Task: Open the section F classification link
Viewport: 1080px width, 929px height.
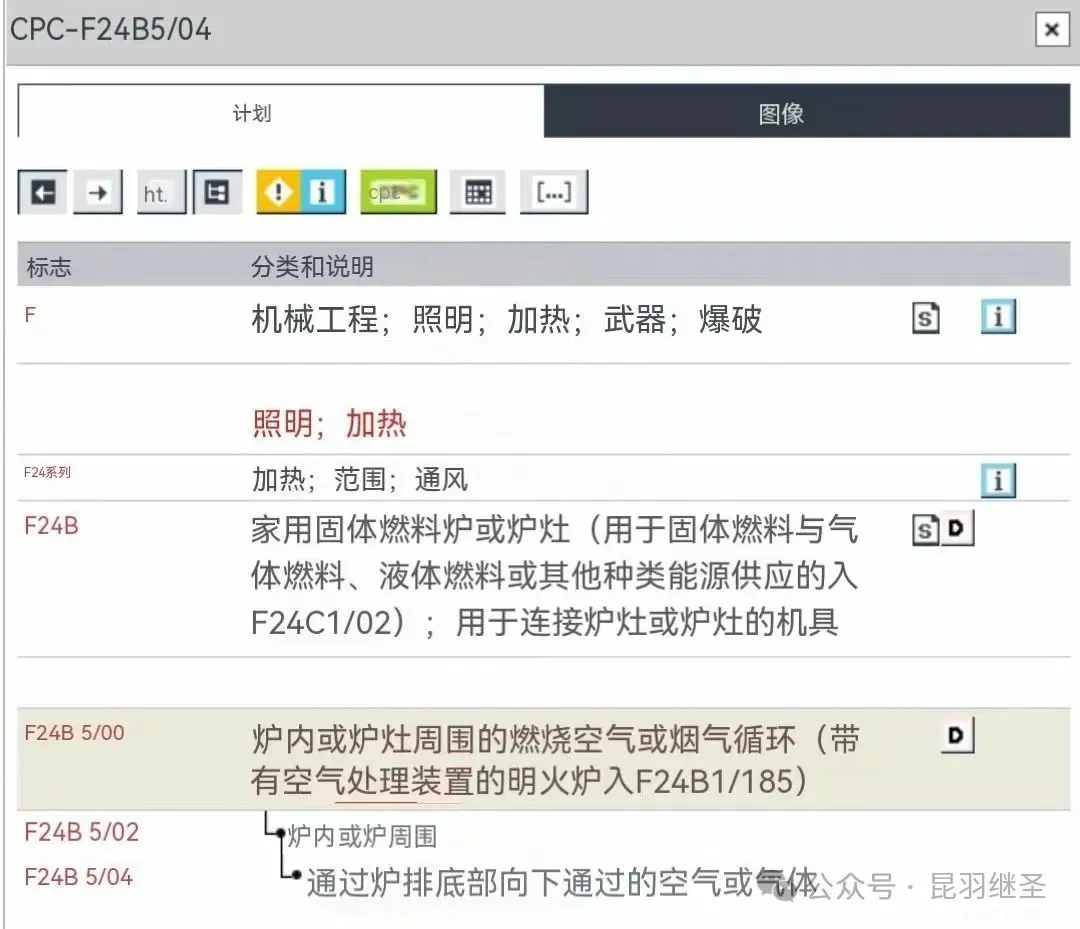Action: pyautogui.click(x=30, y=315)
